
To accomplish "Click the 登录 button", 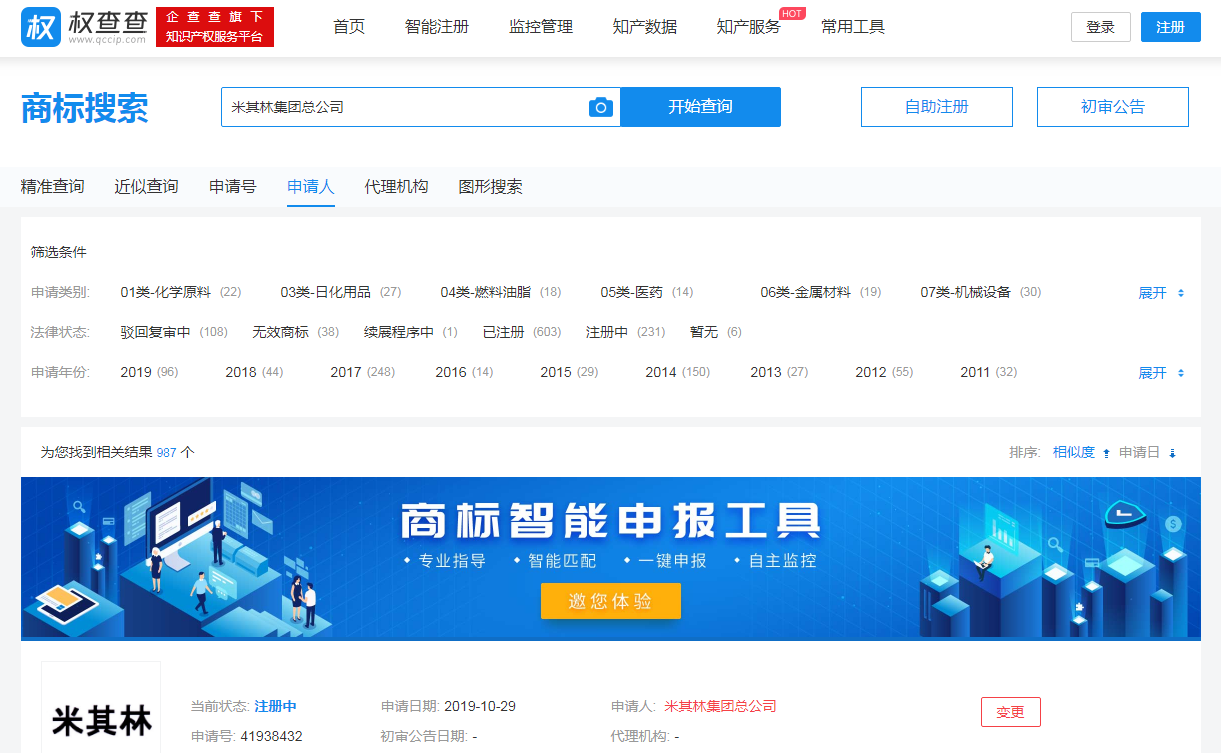I will (x=1101, y=27).
